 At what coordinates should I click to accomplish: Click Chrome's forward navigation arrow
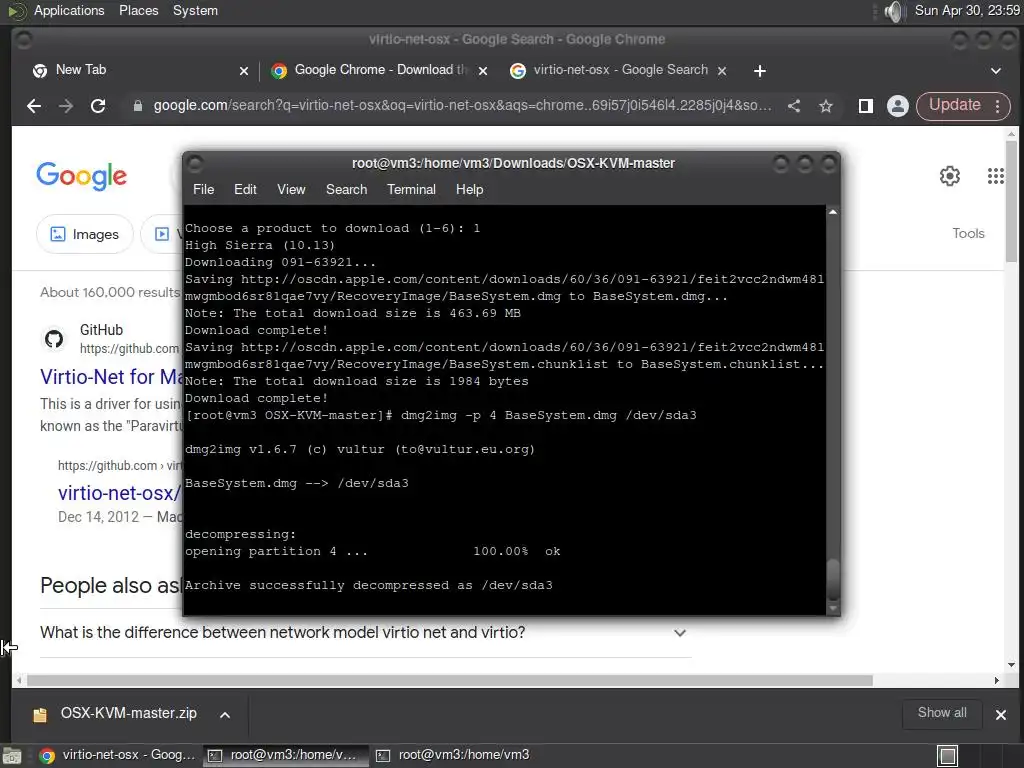click(x=66, y=106)
